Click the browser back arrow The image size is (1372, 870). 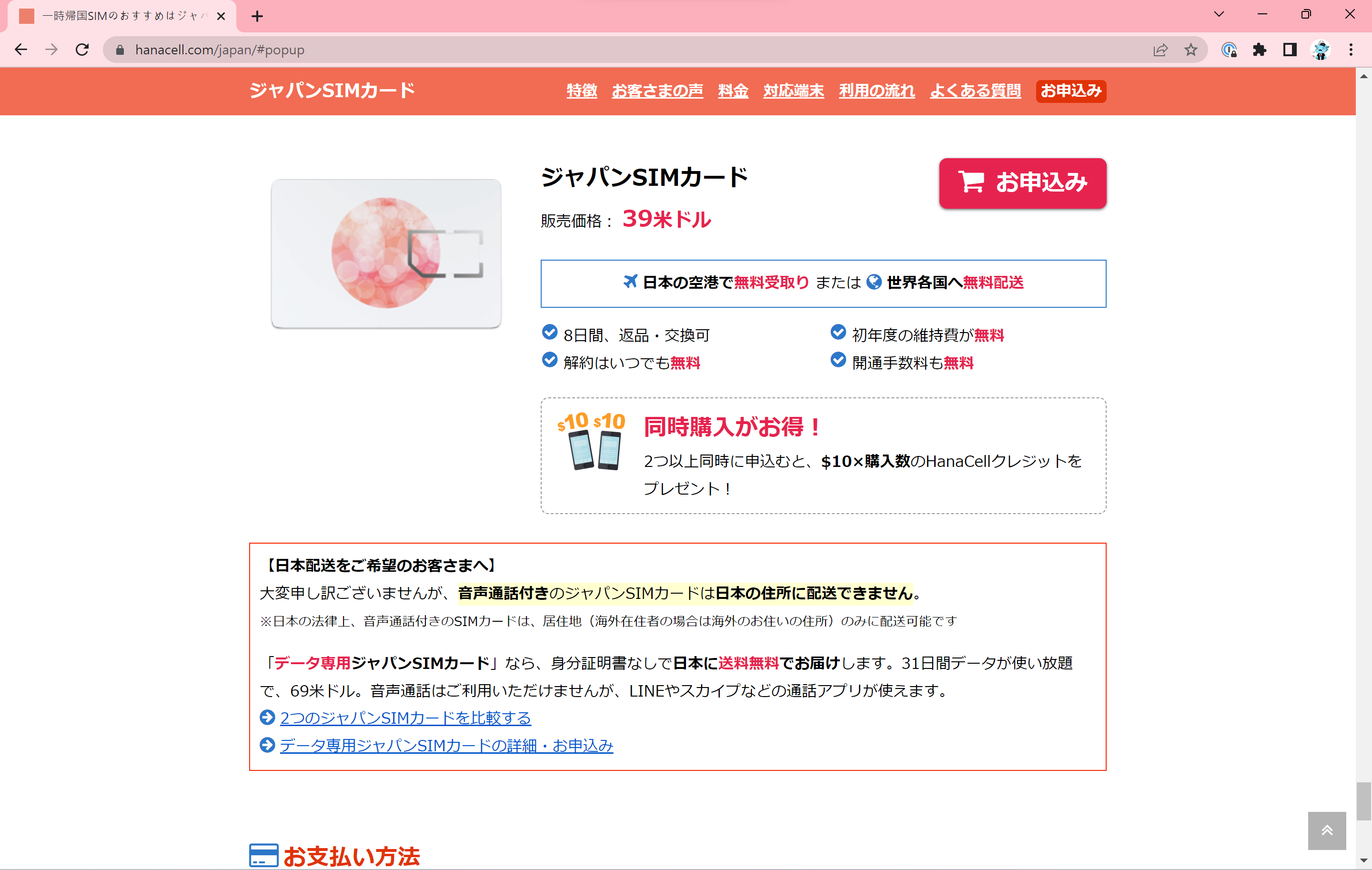tap(21, 50)
